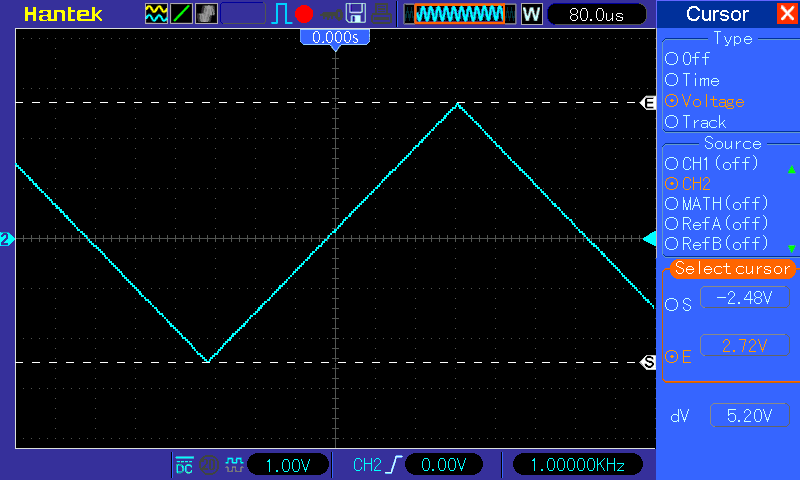Click the Select cursor button

coord(732,268)
